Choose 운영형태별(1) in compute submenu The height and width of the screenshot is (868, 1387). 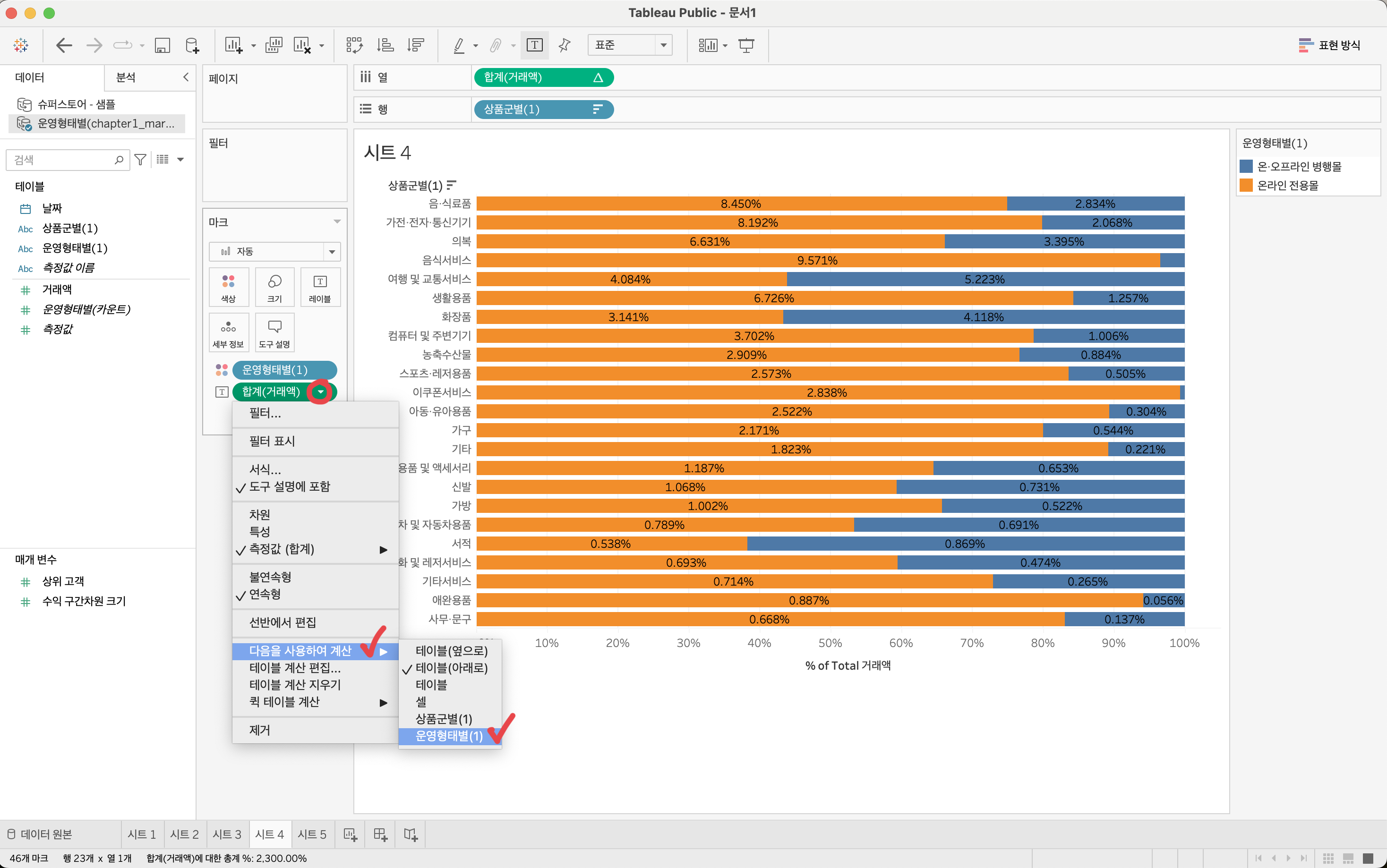click(449, 736)
